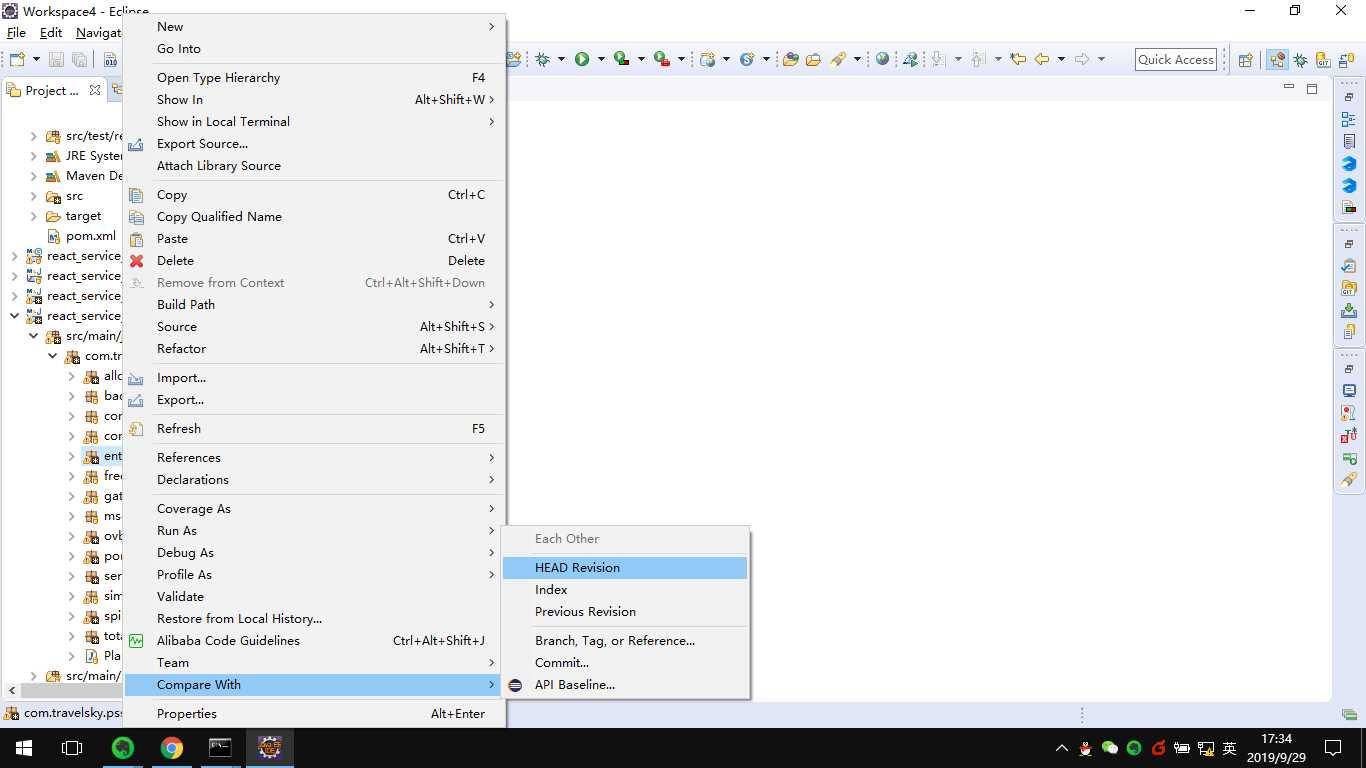Click the Search flashlight toolbar icon
Screen dimensions: 1366x768
point(838,59)
